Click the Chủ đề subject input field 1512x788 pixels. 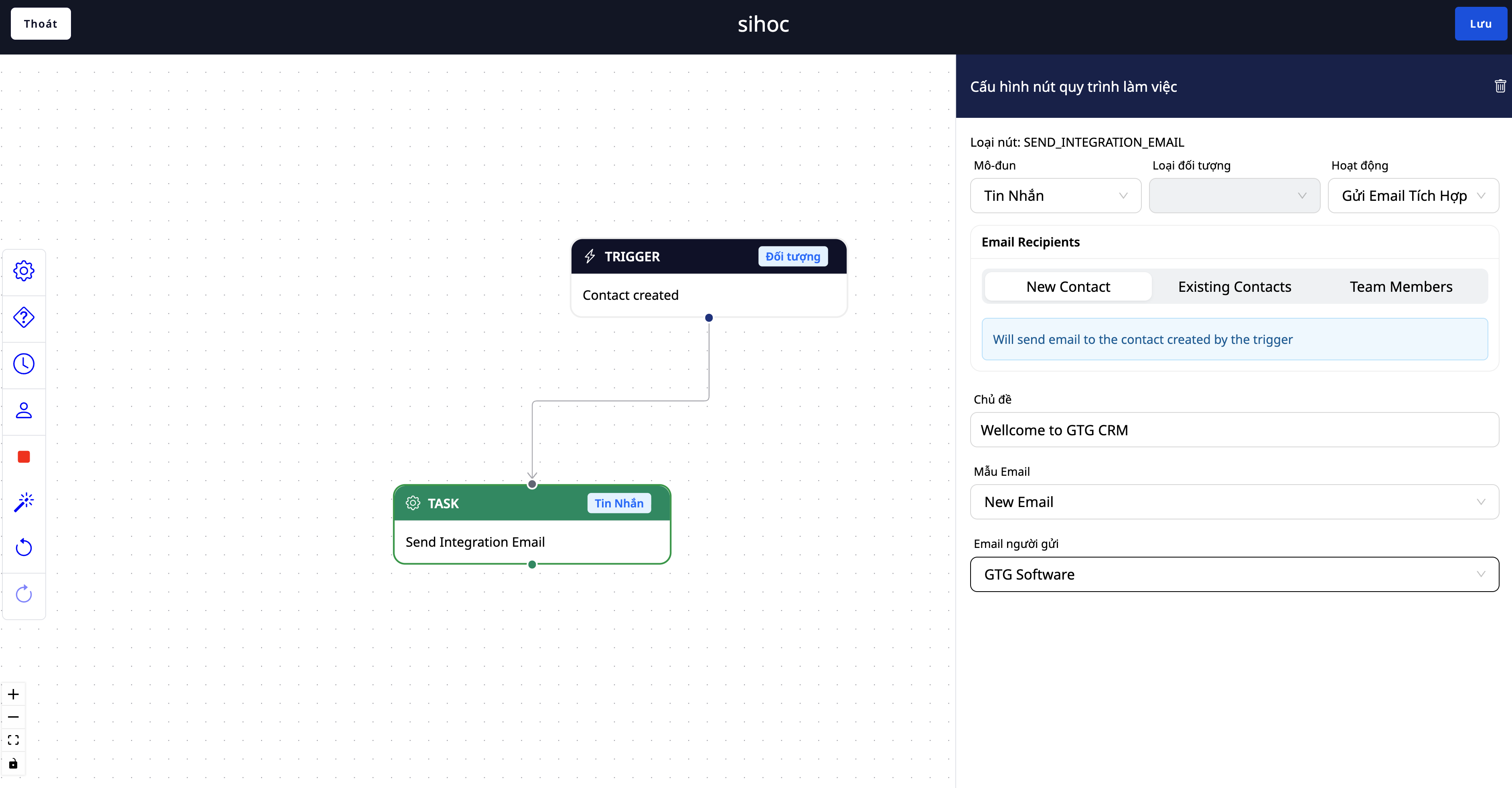click(1234, 430)
